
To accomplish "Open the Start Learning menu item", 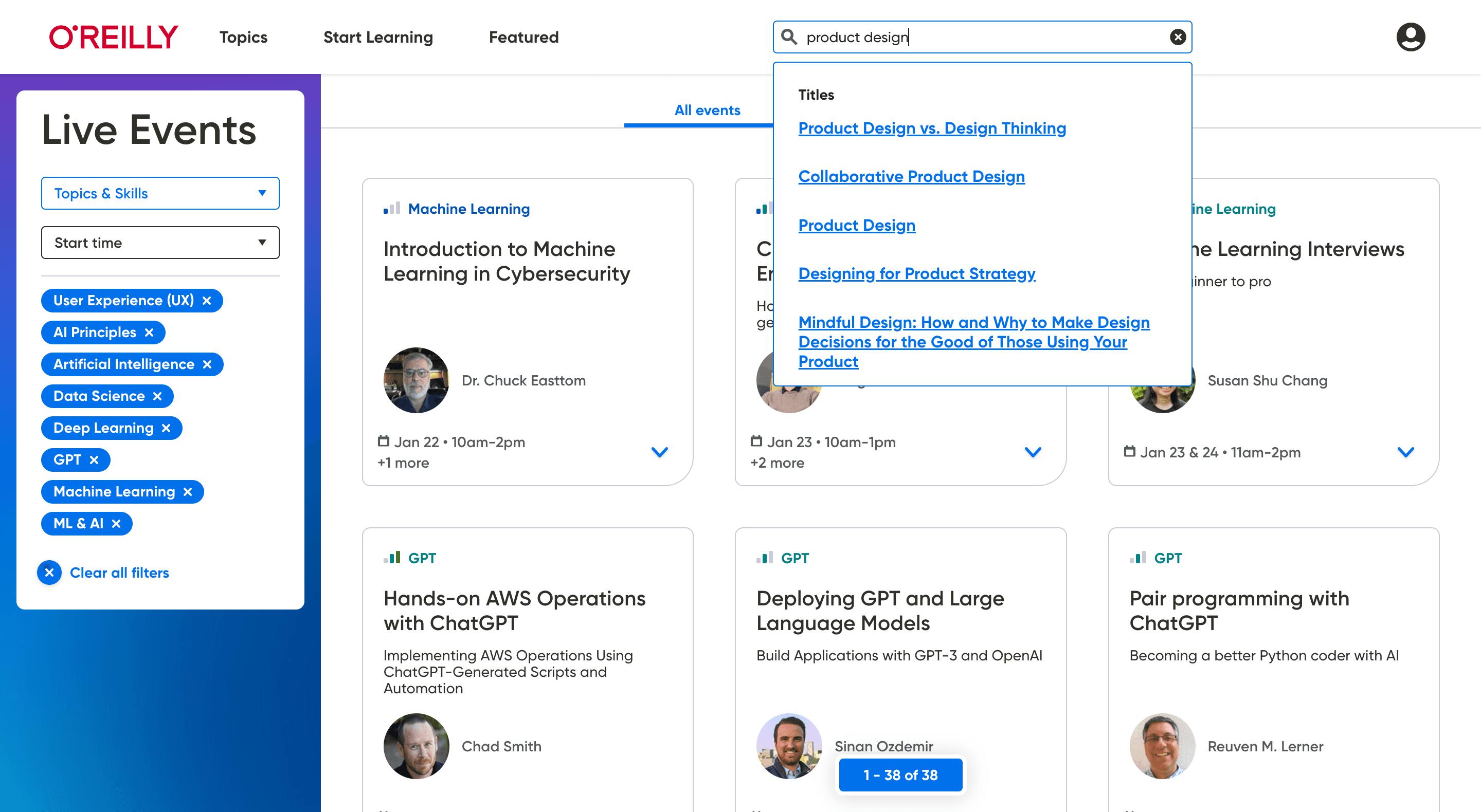I will (378, 37).
